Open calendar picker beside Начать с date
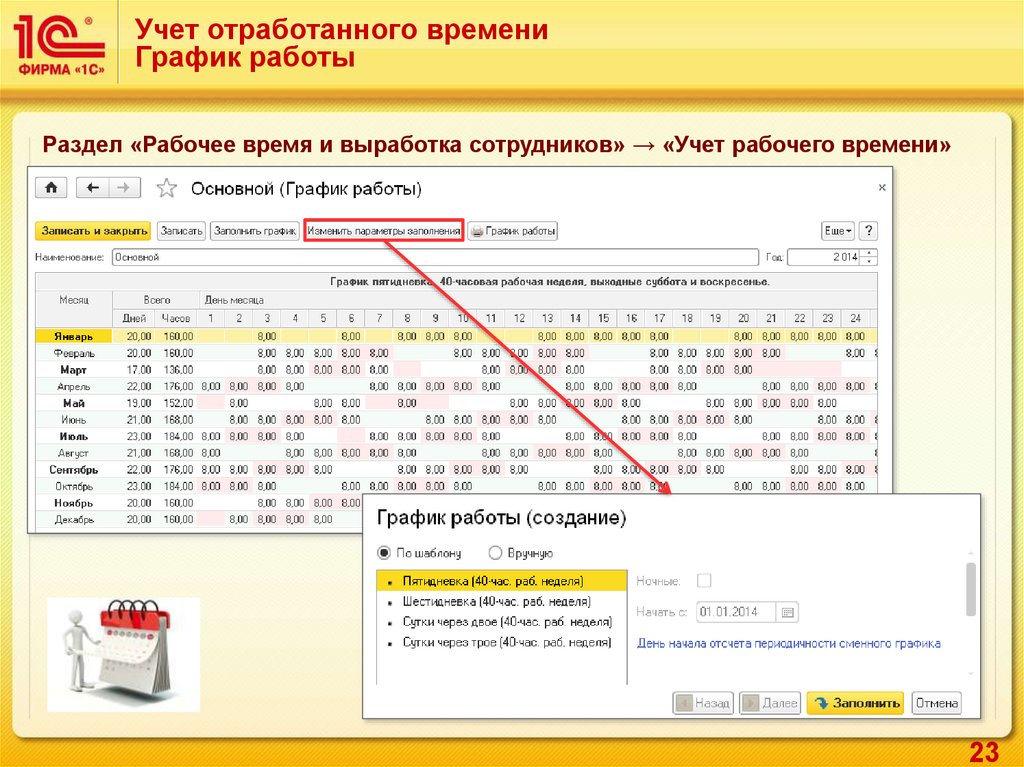Viewport: 1024px width, 767px height. coord(788,612)
